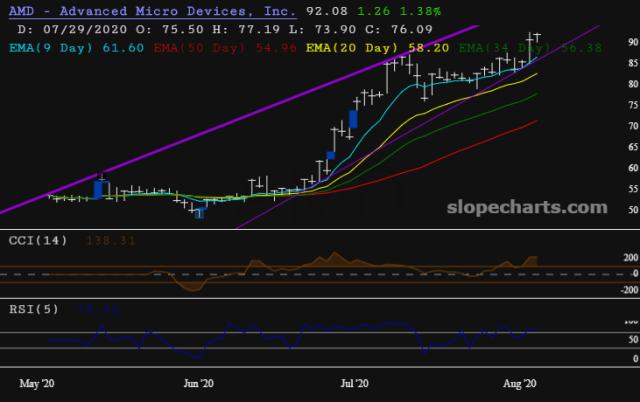Screen dimensions: 640x402
Task: Click the 50 price axis label
Action: click(x=633, y=209)
